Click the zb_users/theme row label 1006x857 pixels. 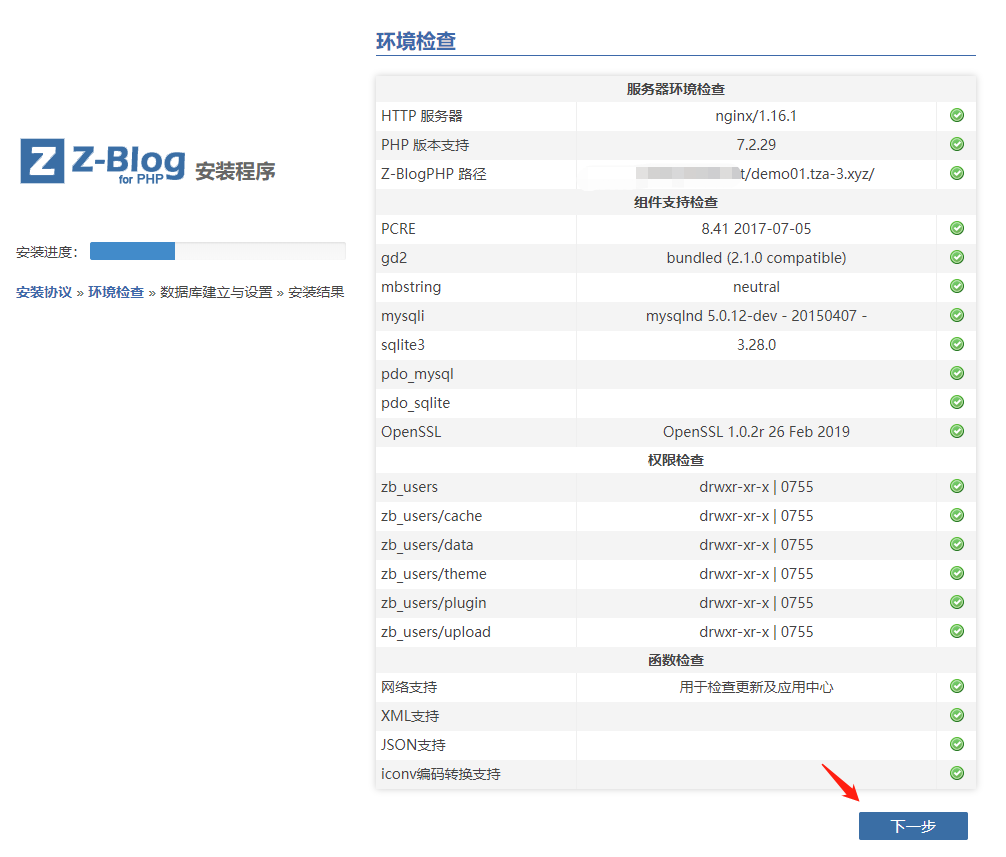434,574
